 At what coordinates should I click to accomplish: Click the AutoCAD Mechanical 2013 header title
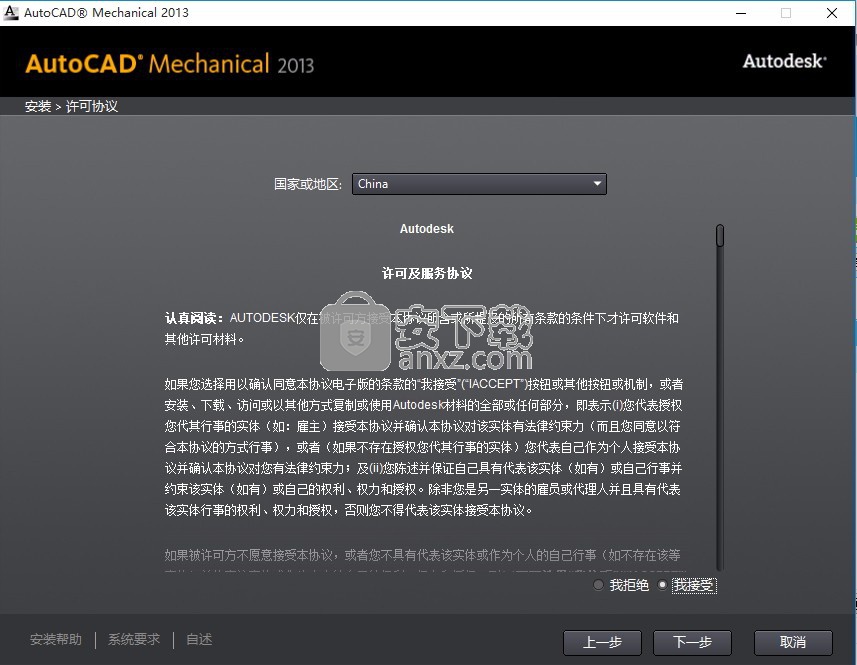[x=169, y=64]
